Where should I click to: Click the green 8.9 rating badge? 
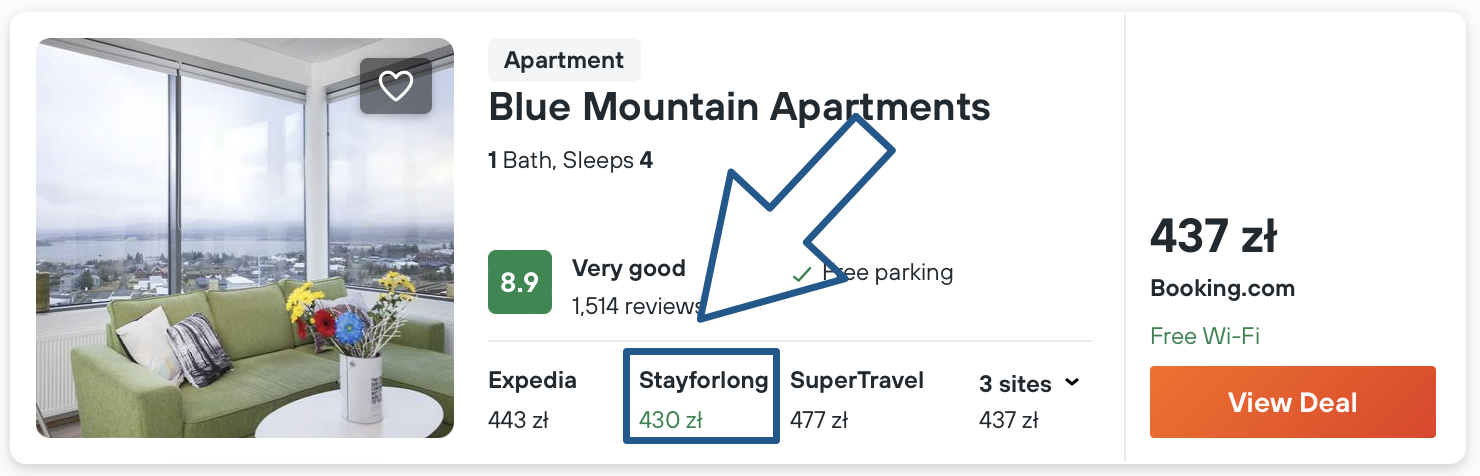[x=520, y=282]
